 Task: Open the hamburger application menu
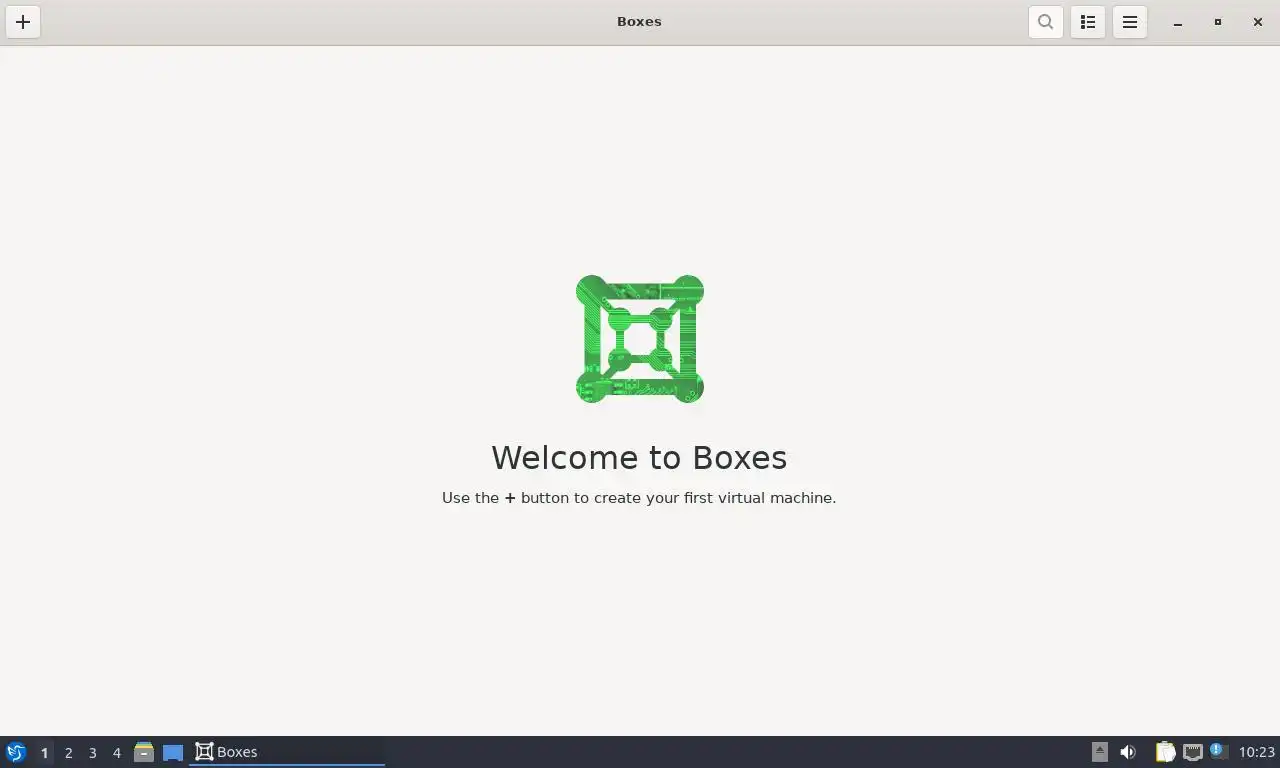click(1130, 22)
